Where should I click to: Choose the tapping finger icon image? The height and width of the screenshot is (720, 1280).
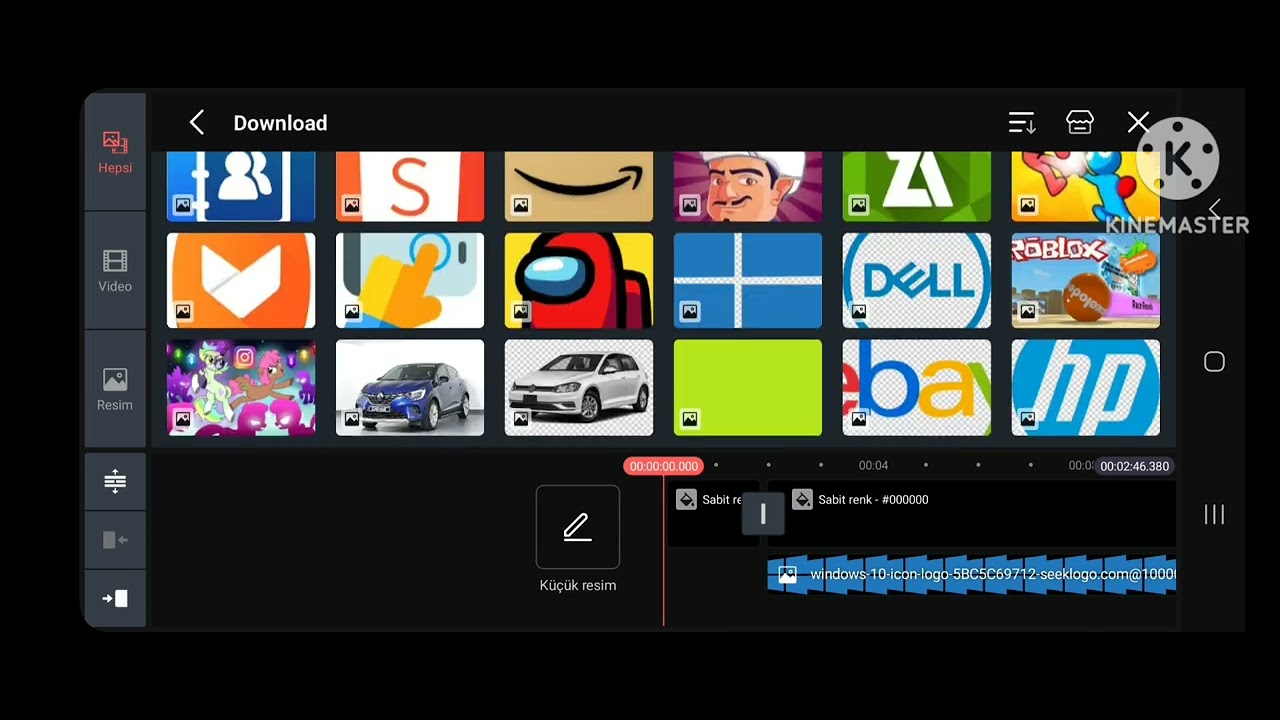pyautogui.click(x=410, y=281)
